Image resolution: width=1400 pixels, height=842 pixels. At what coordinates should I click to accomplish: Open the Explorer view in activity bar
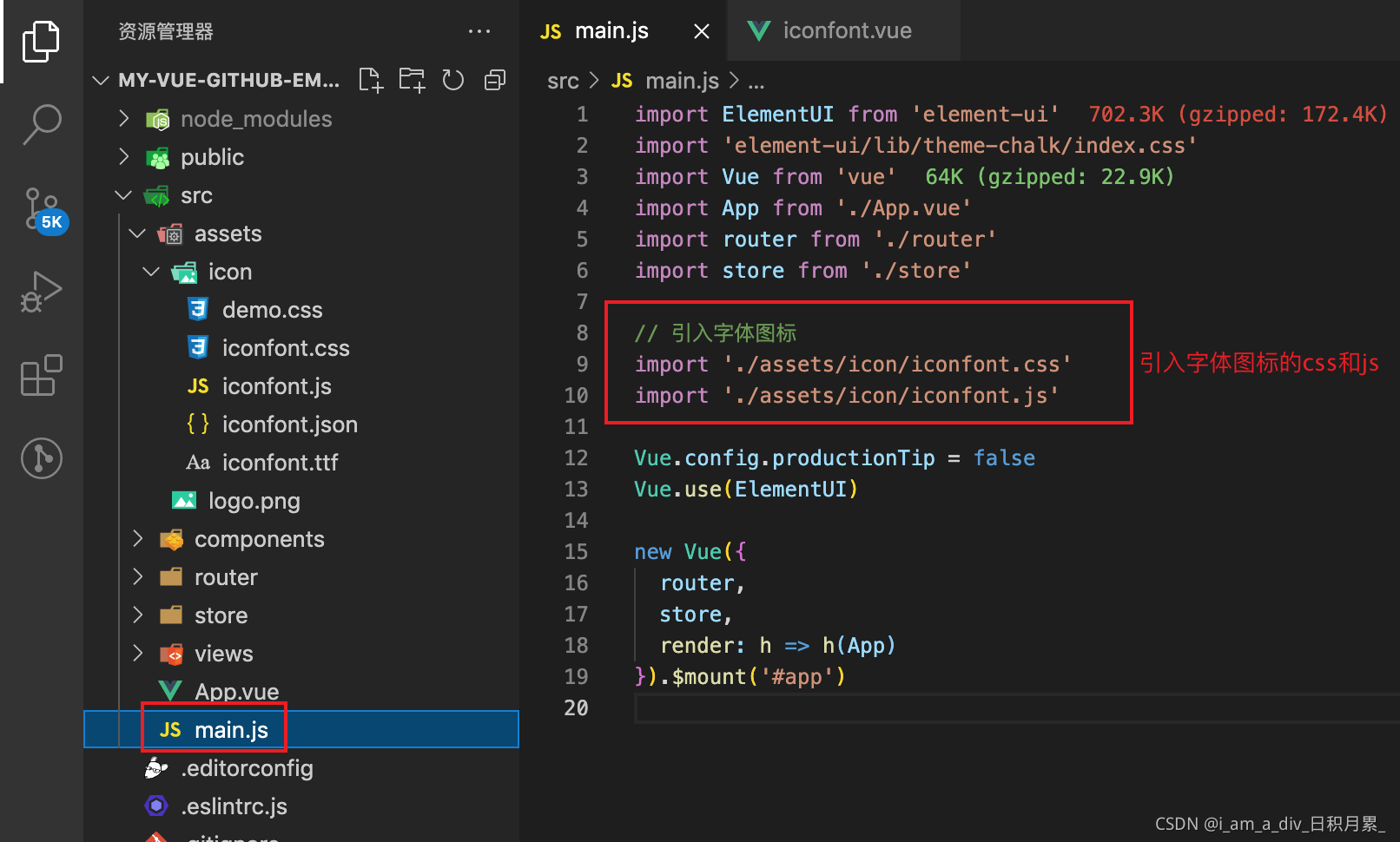pos(41,42)
